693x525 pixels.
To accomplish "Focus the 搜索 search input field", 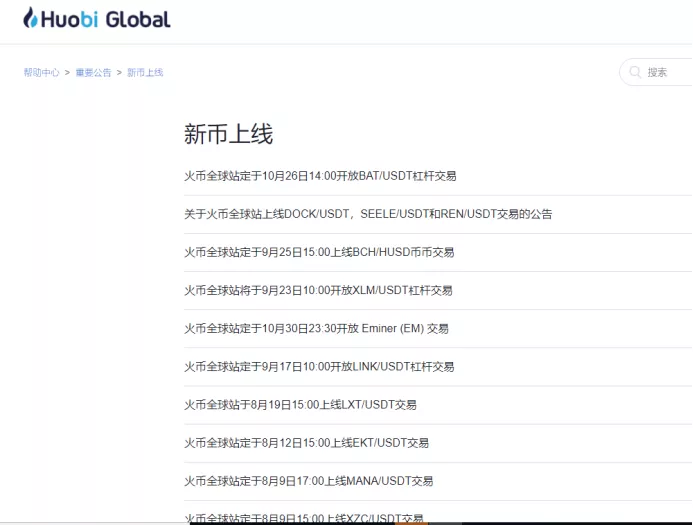I will 665,72.
